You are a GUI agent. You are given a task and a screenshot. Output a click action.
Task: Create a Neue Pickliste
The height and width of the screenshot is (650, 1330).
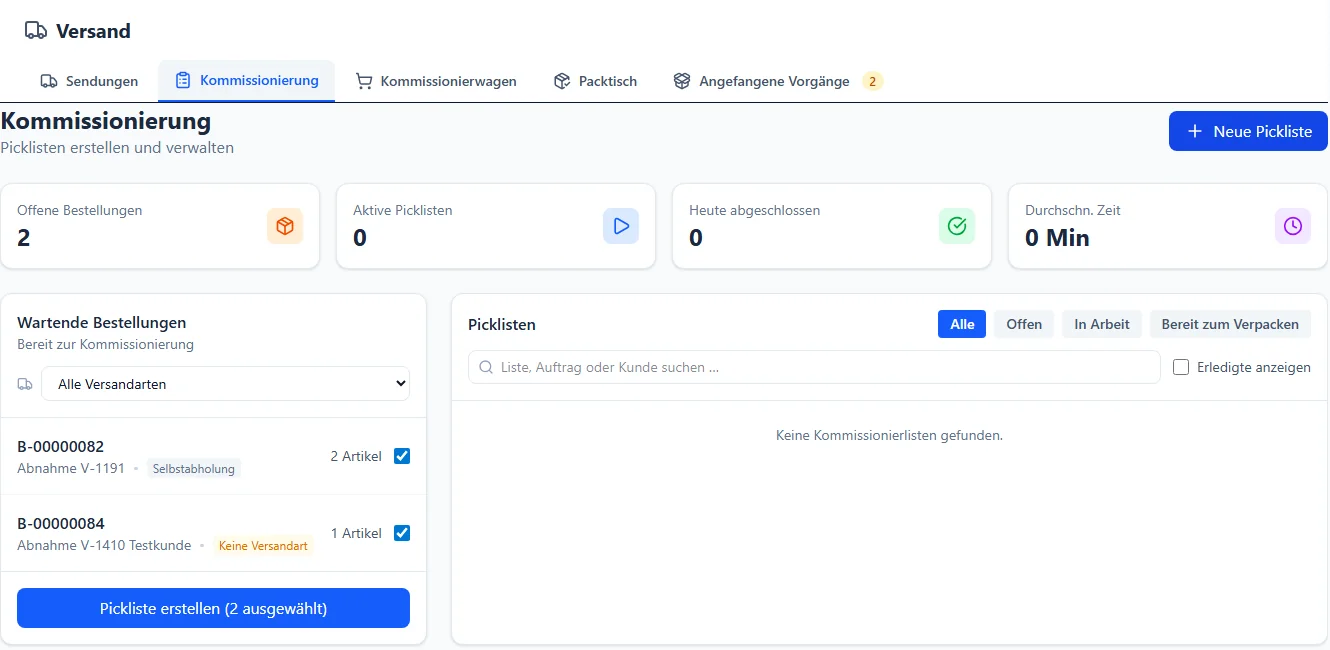click(1248, 131)
